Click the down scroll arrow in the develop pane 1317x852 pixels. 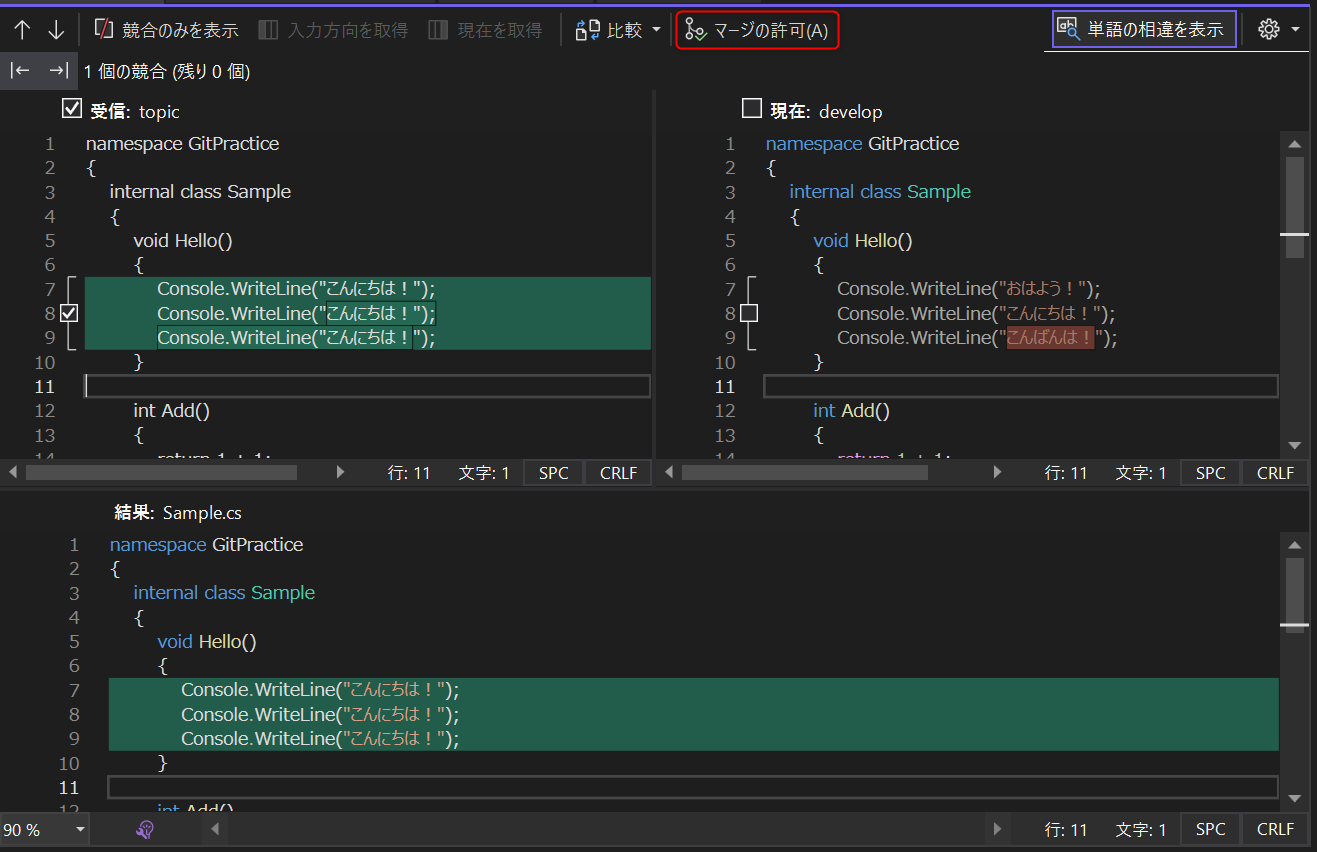click(x=1295, y=445)
